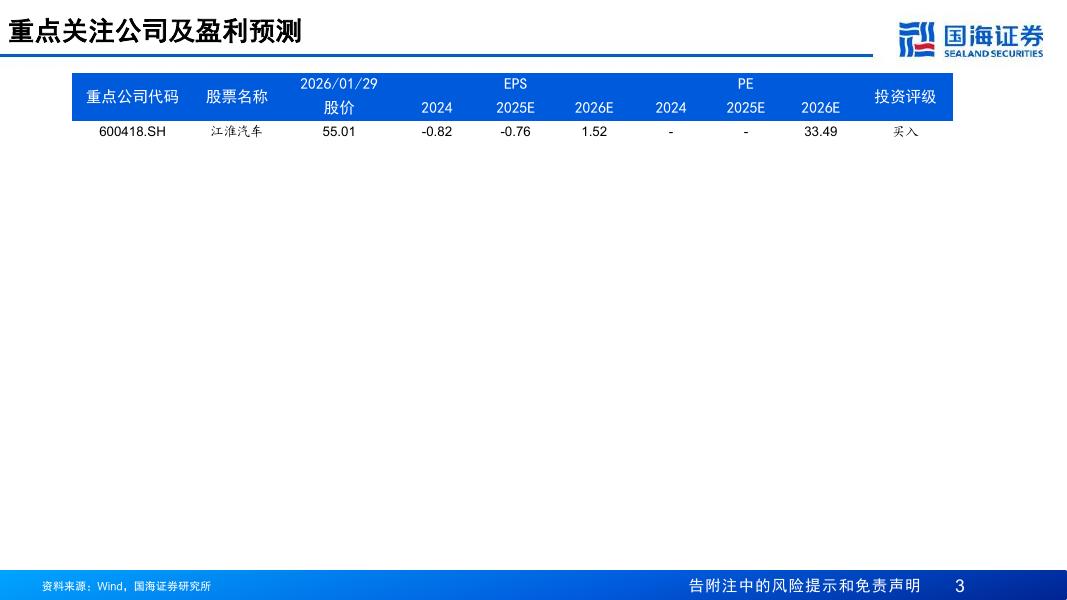Select the 投资评级 column header

[905, 97]
